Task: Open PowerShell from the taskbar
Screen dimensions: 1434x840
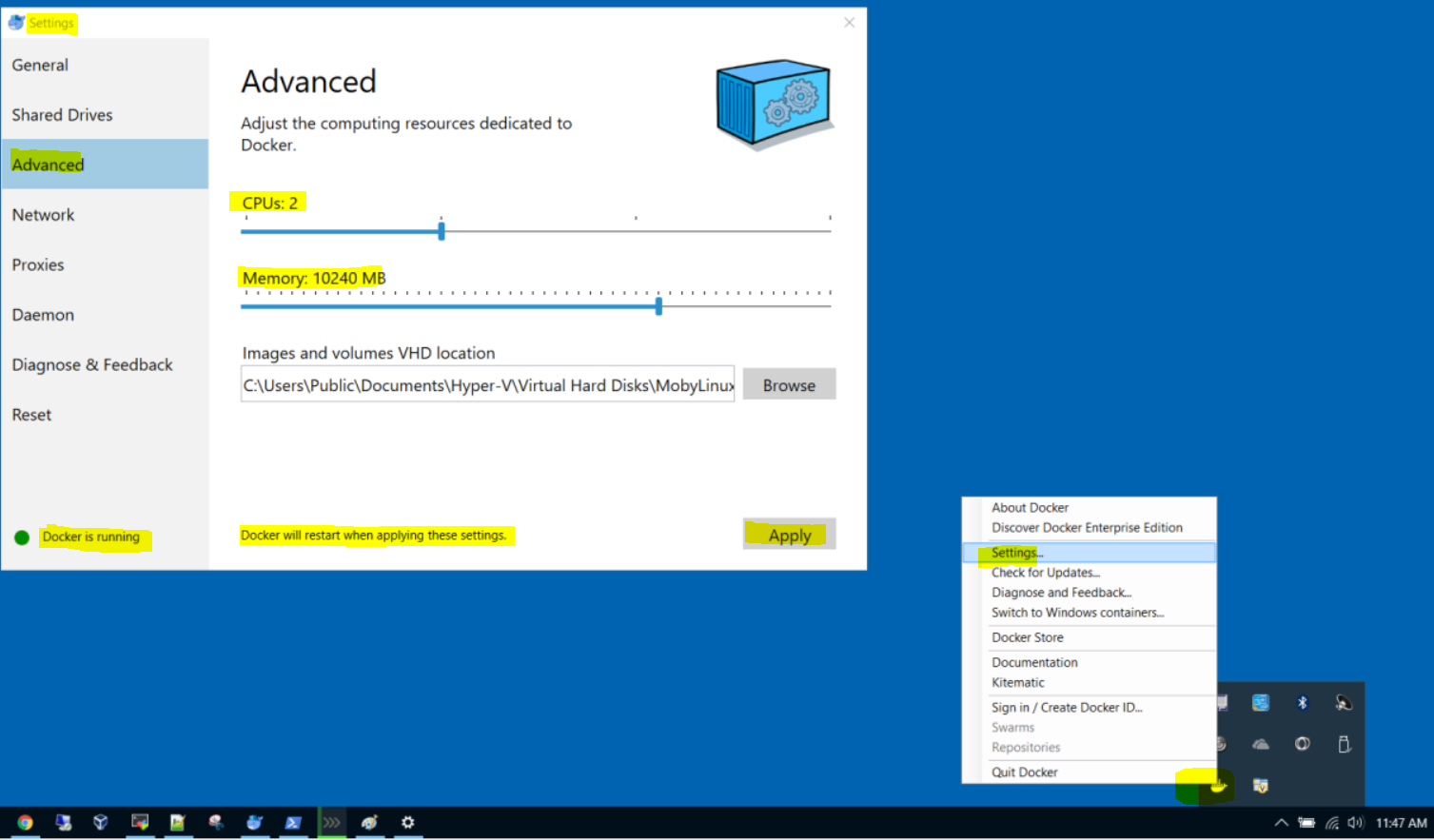Action: [293, 822]
